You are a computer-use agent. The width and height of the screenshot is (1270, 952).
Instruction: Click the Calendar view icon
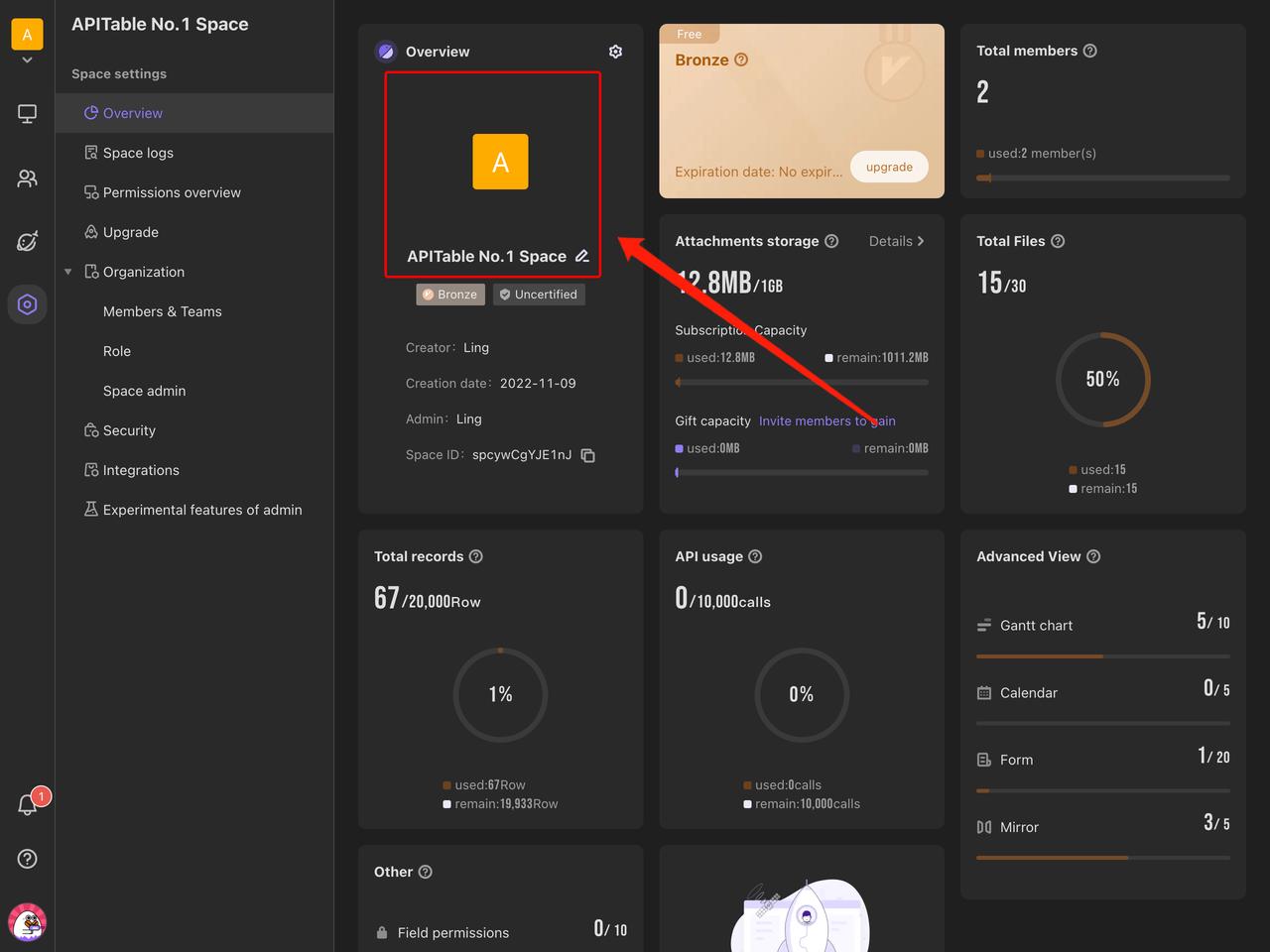984,692
